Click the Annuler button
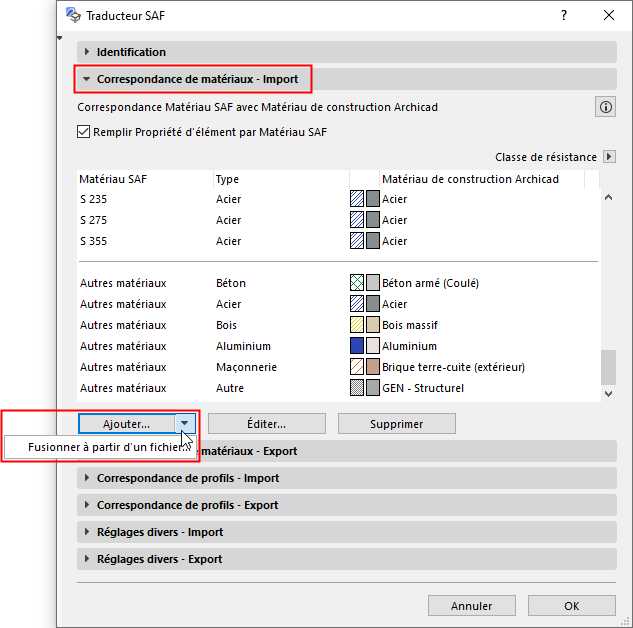The image size is (633, 628). 472,606
